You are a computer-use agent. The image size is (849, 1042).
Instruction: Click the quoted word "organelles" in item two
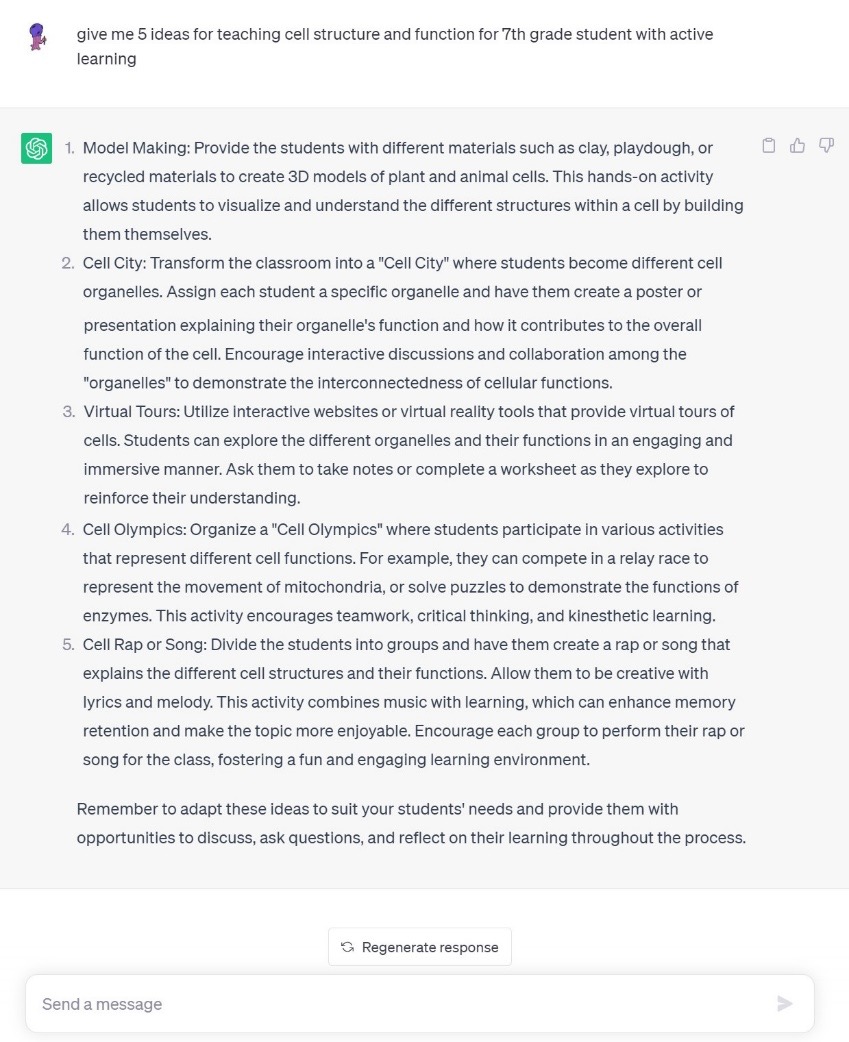[x=123, y=383]
